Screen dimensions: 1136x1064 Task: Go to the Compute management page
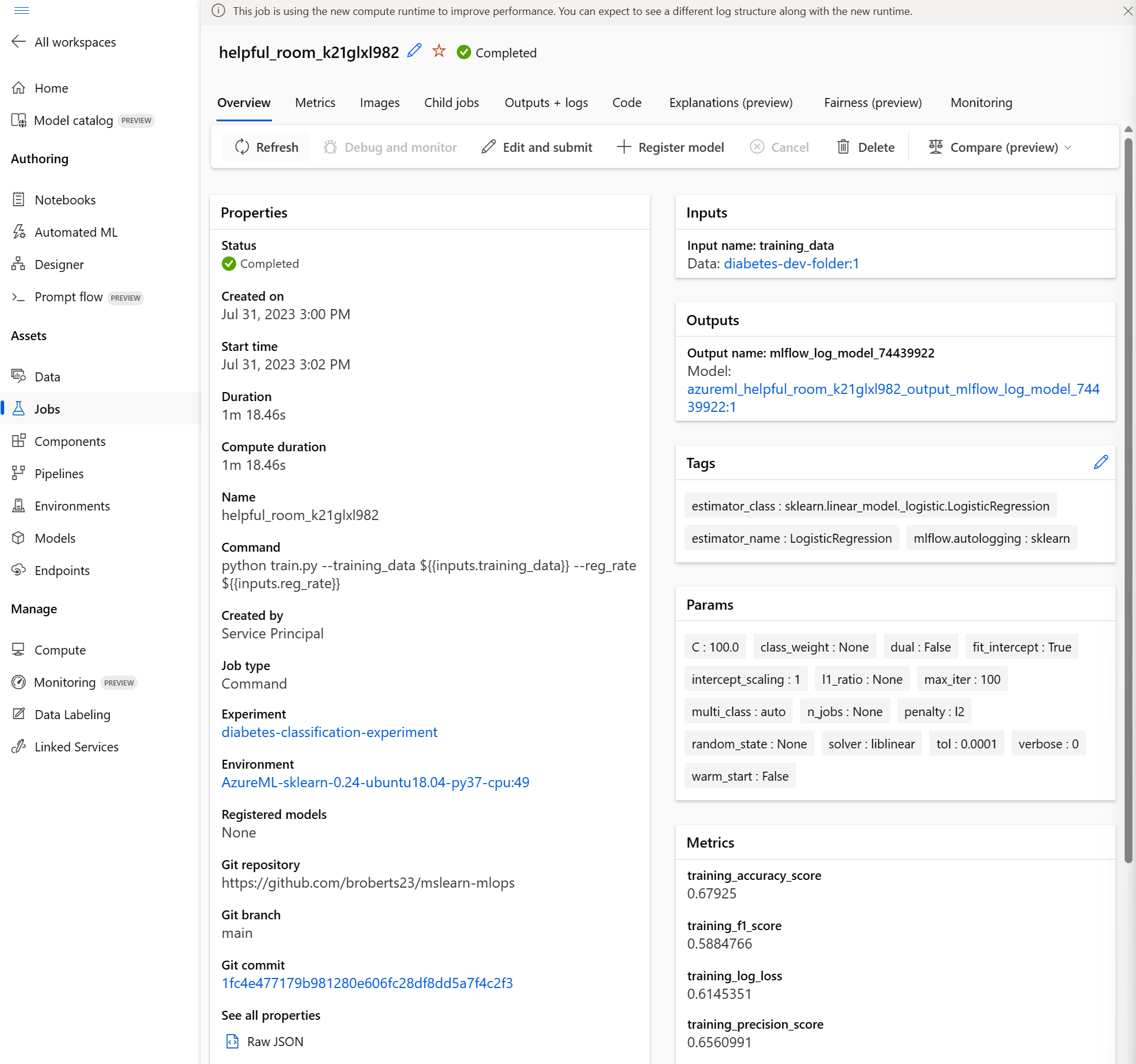pos(60,650)
